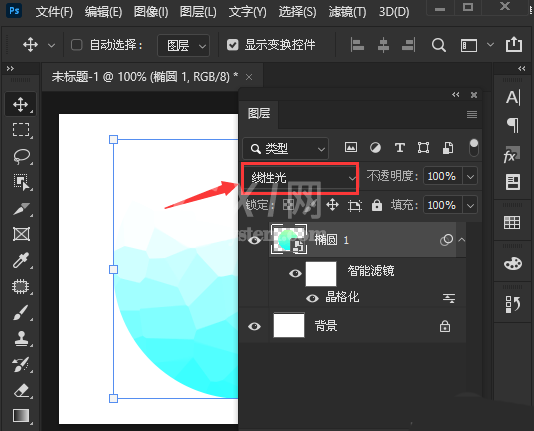Filter layers by adjustment layer icon

click(375, 147)
